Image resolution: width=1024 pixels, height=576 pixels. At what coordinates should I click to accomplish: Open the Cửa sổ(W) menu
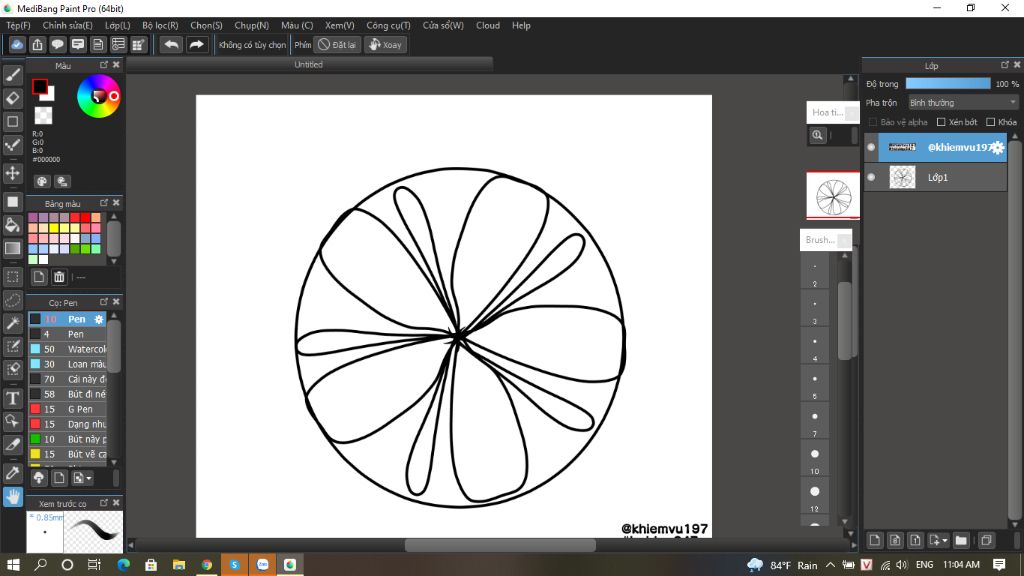[443, 25]
